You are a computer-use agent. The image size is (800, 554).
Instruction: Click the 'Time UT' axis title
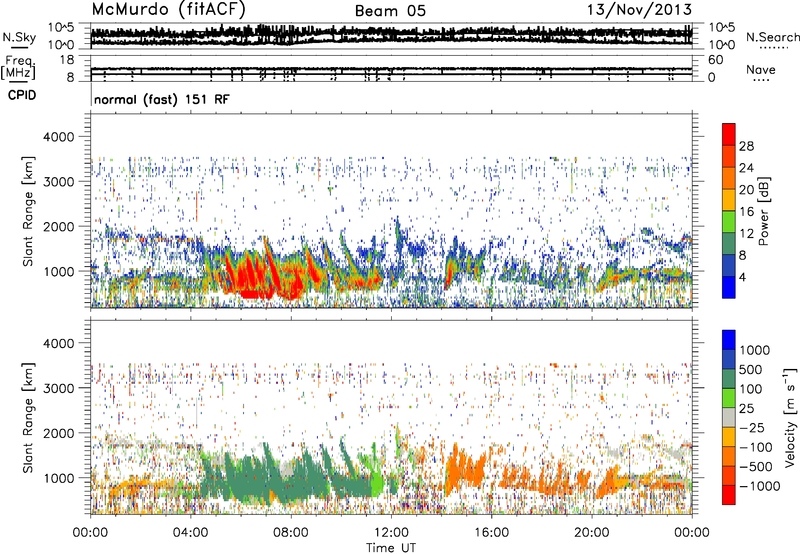pos(391,547)
